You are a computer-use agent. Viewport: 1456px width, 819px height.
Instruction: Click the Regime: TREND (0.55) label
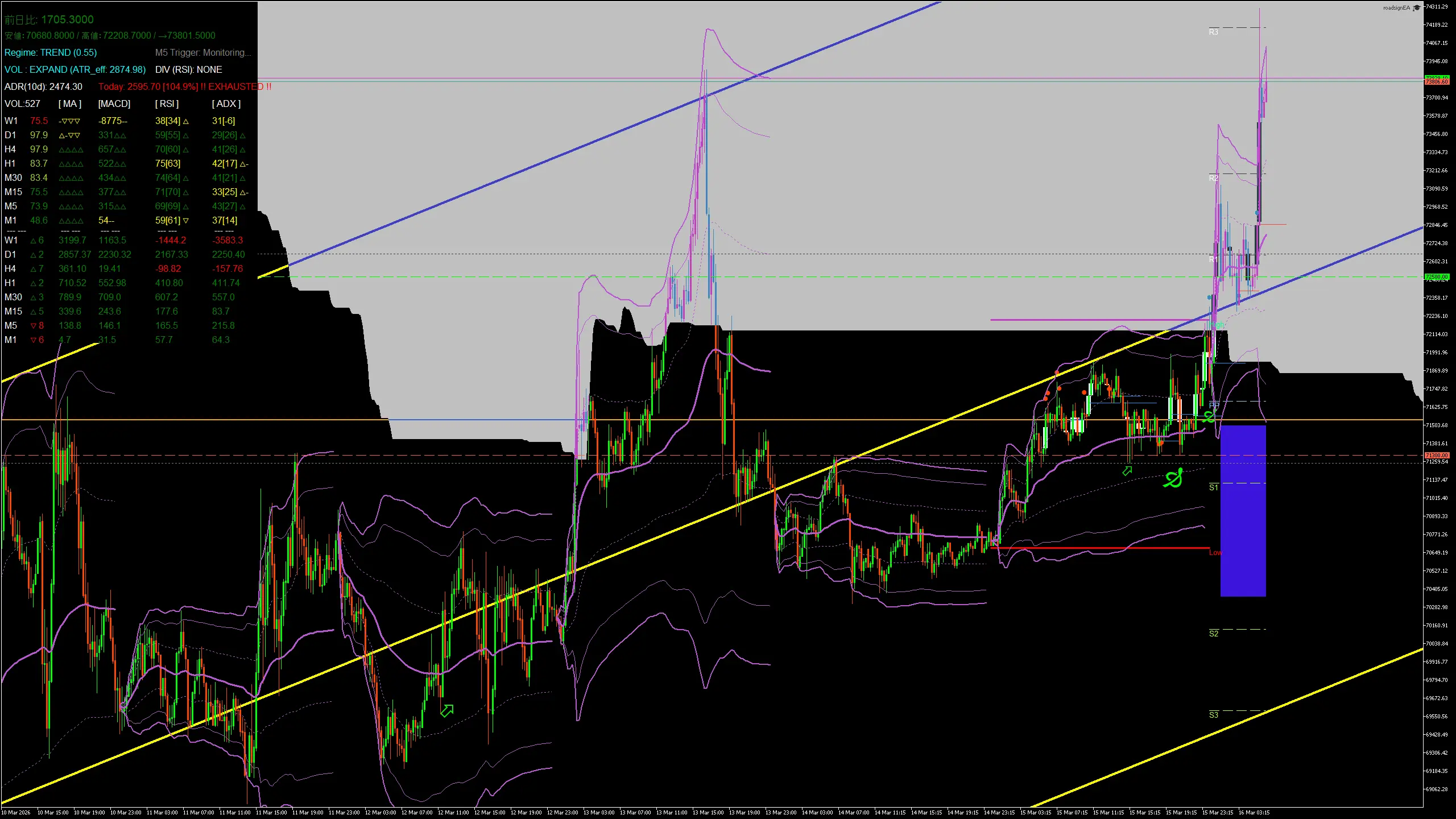click(x=50, y=52)
